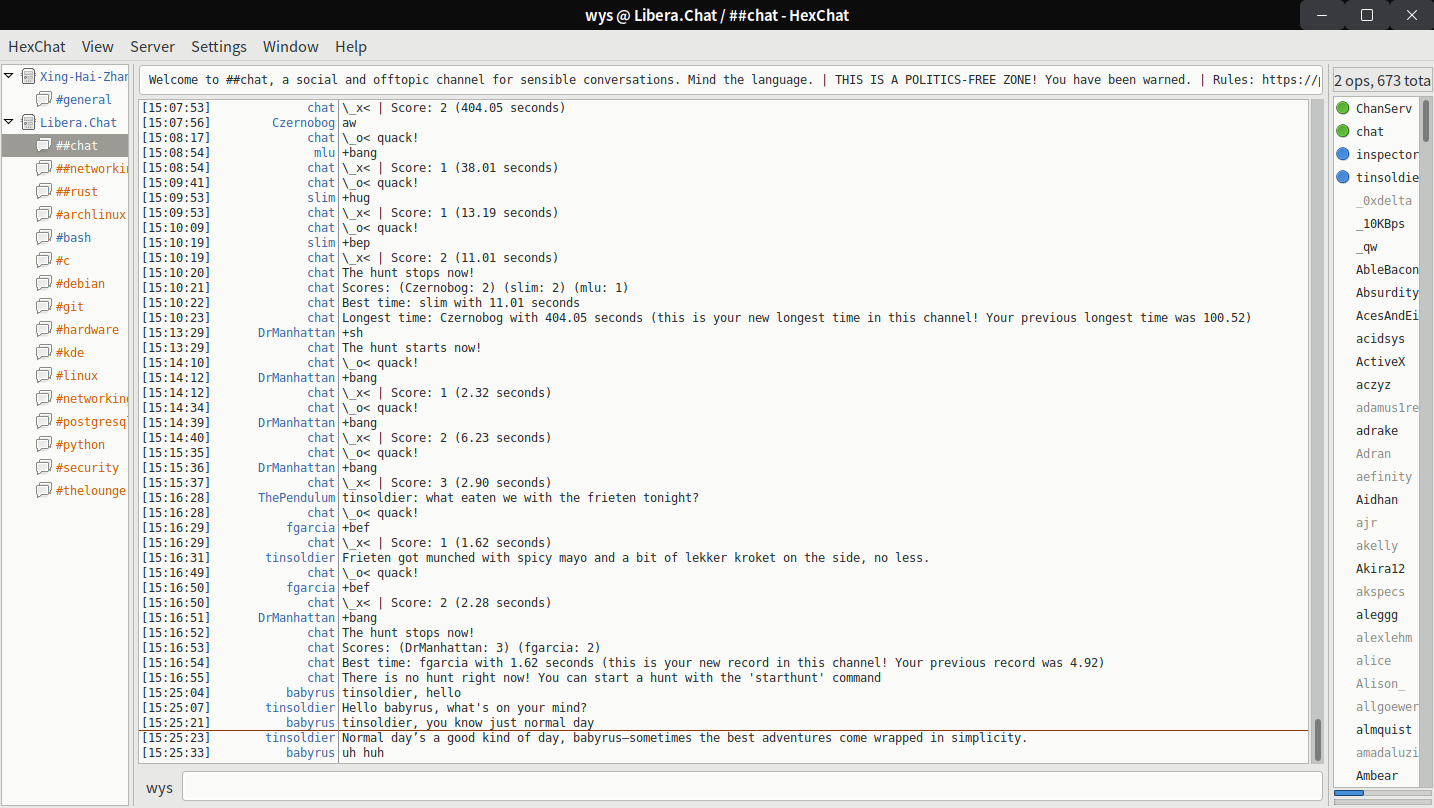
Task: Click the message input field
Action: [750, 786]
